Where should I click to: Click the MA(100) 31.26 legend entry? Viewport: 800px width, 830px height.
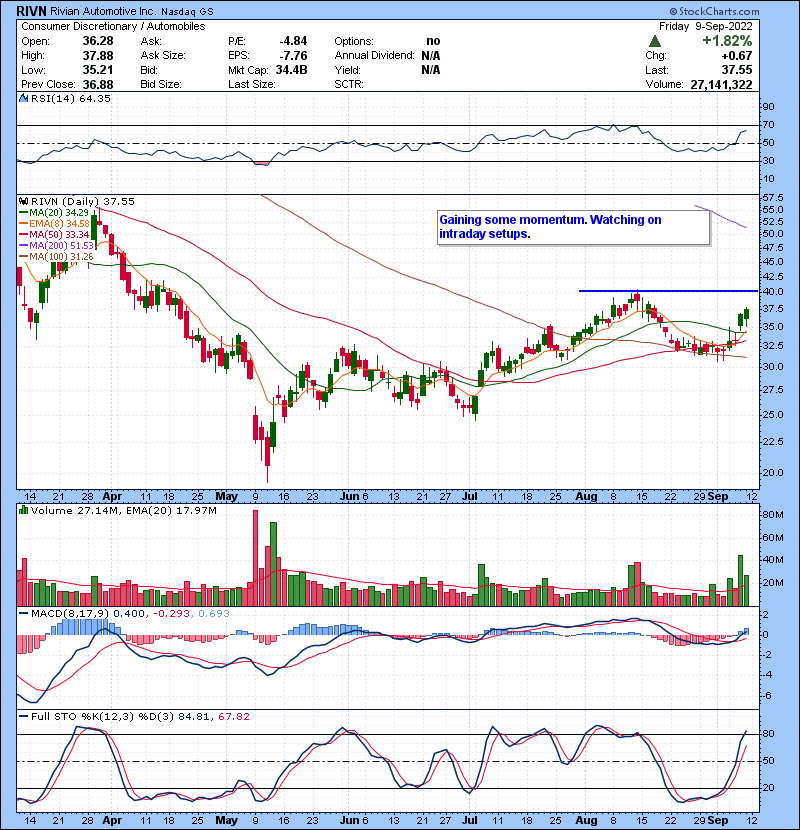[x=57, y=257]
